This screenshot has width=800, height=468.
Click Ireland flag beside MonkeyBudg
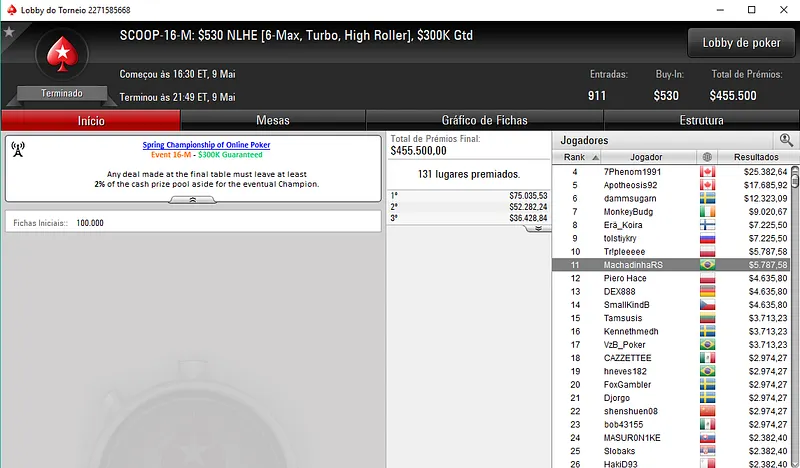tap(707, 211)
